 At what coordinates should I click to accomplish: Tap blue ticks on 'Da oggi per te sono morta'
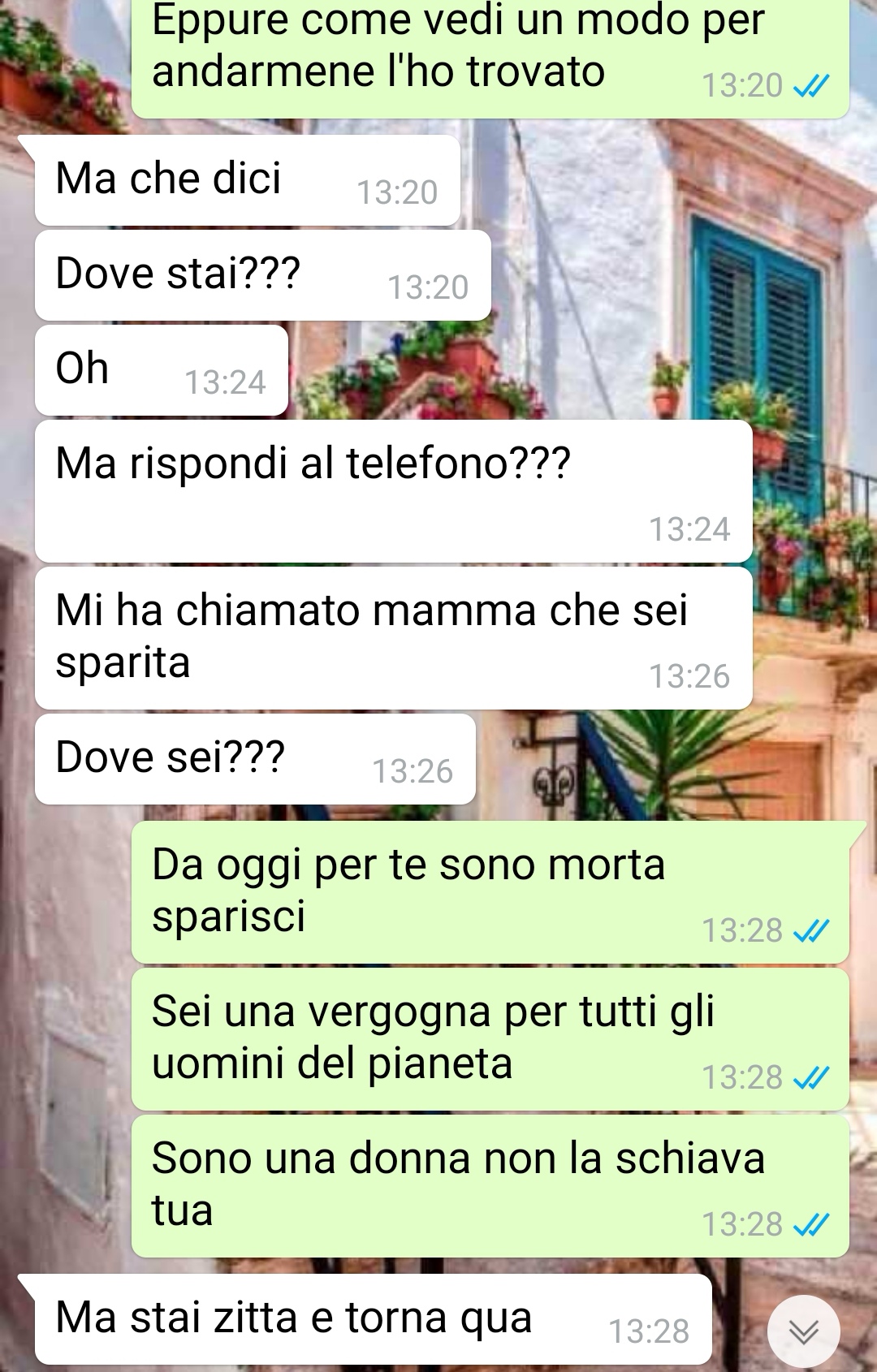[x=810, y=931]
